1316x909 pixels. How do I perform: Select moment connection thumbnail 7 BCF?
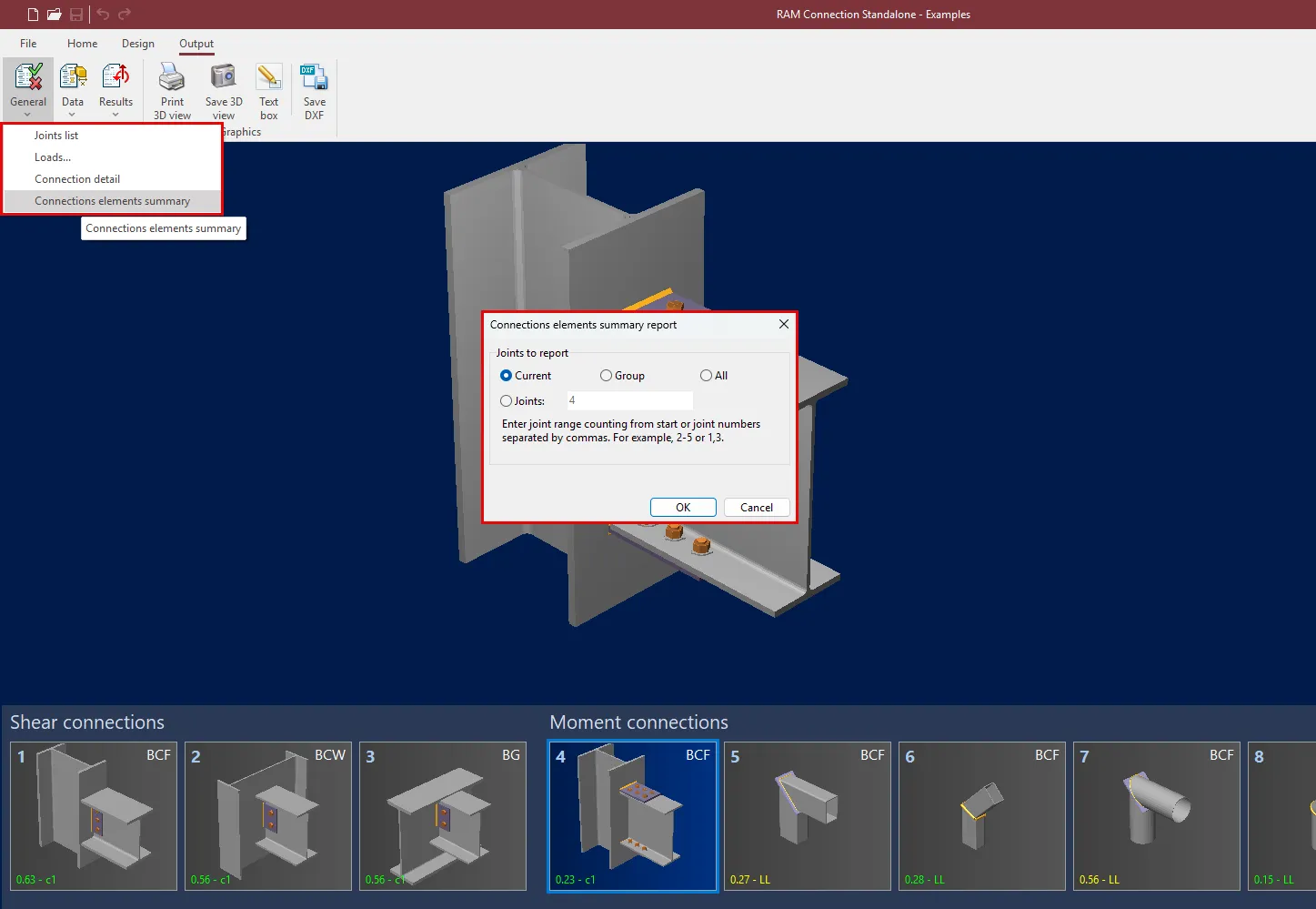tap(1157, 816)
